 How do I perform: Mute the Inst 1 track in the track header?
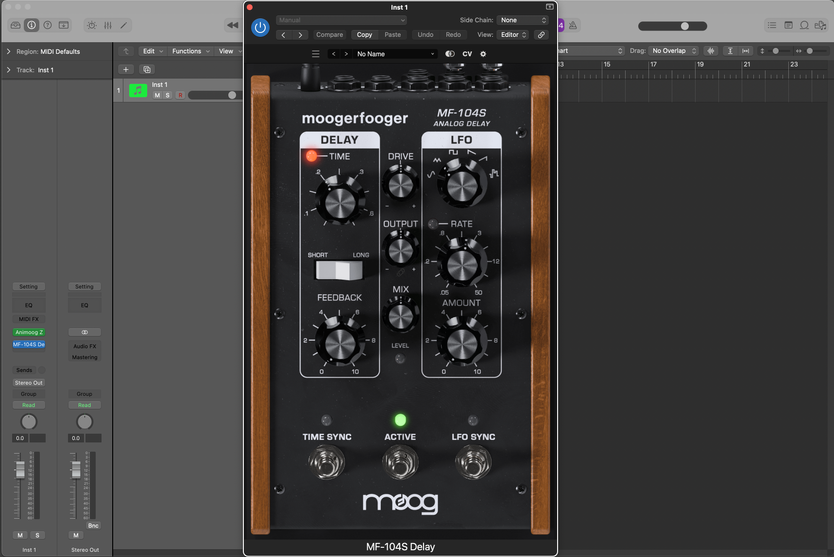pyautogui.click(x=157, y=95)
